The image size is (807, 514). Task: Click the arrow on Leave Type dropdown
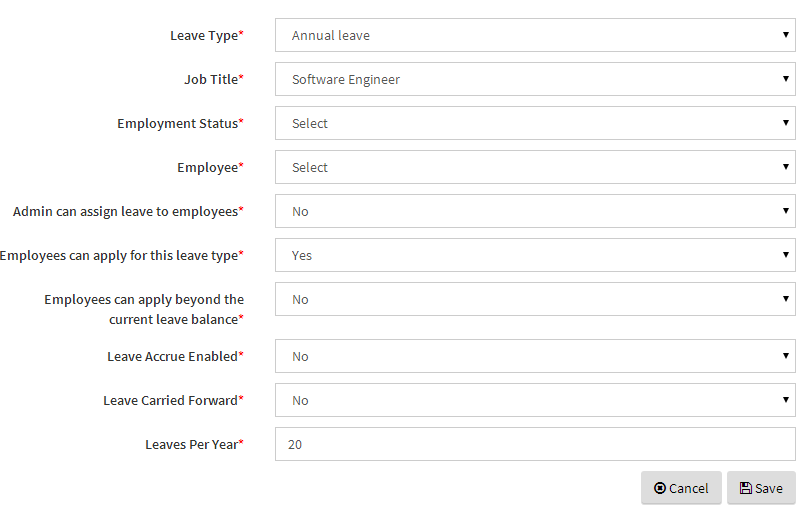coord(785,34)
